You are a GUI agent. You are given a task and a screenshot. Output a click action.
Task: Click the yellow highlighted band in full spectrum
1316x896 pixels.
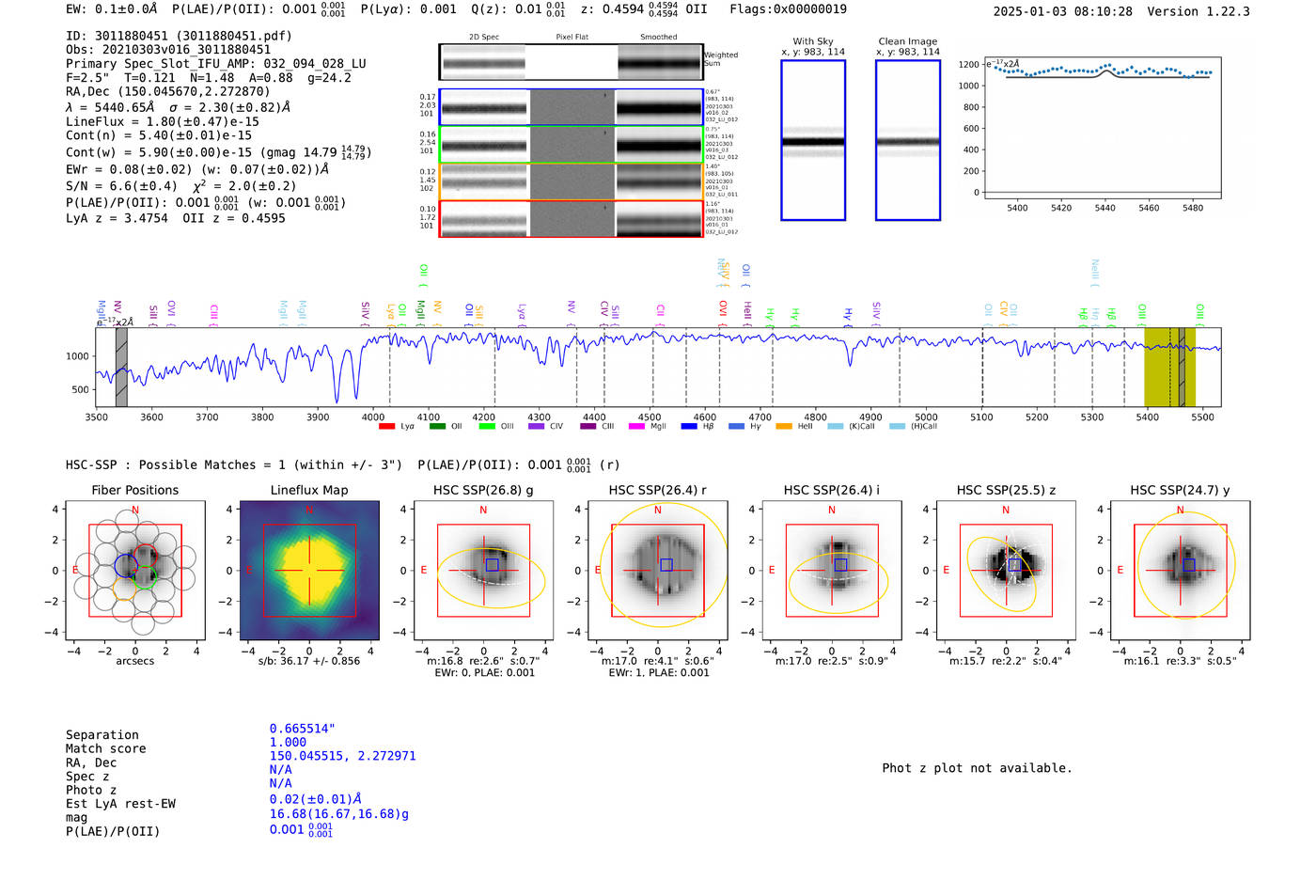coord(1169,367)
